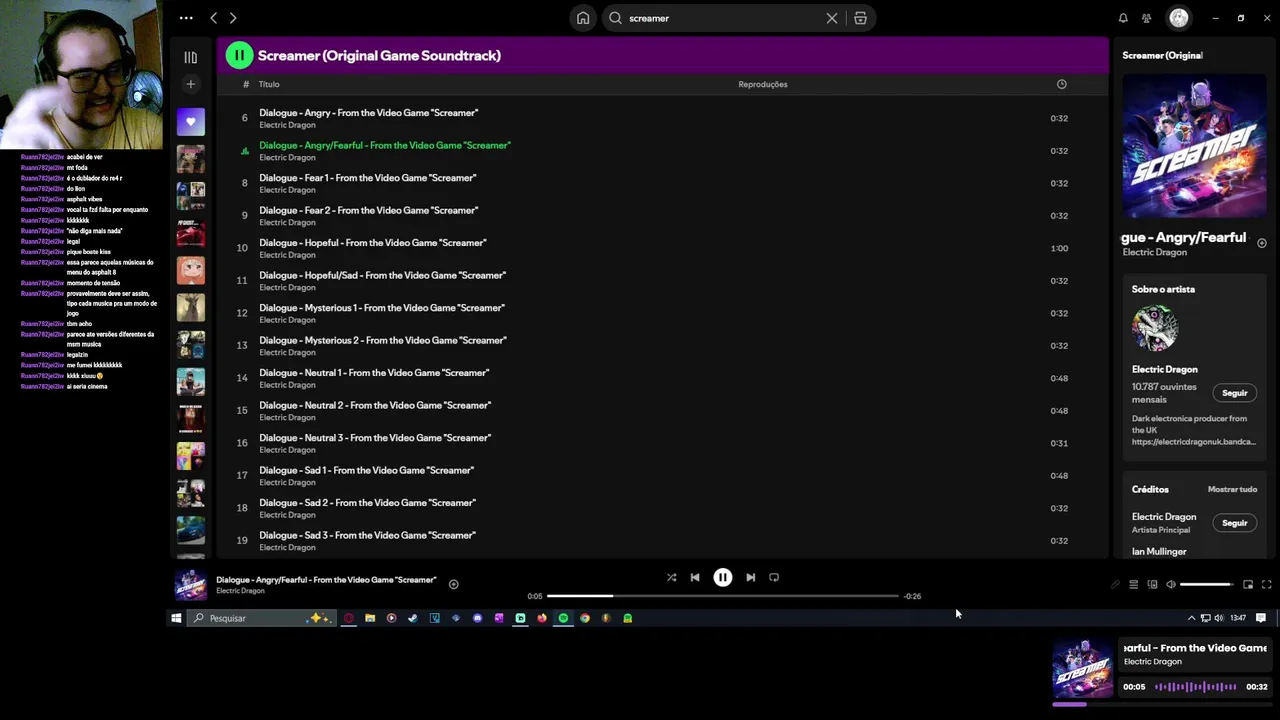
Task: Open File Explorer from the taskbar
Action: click(370, 618)
